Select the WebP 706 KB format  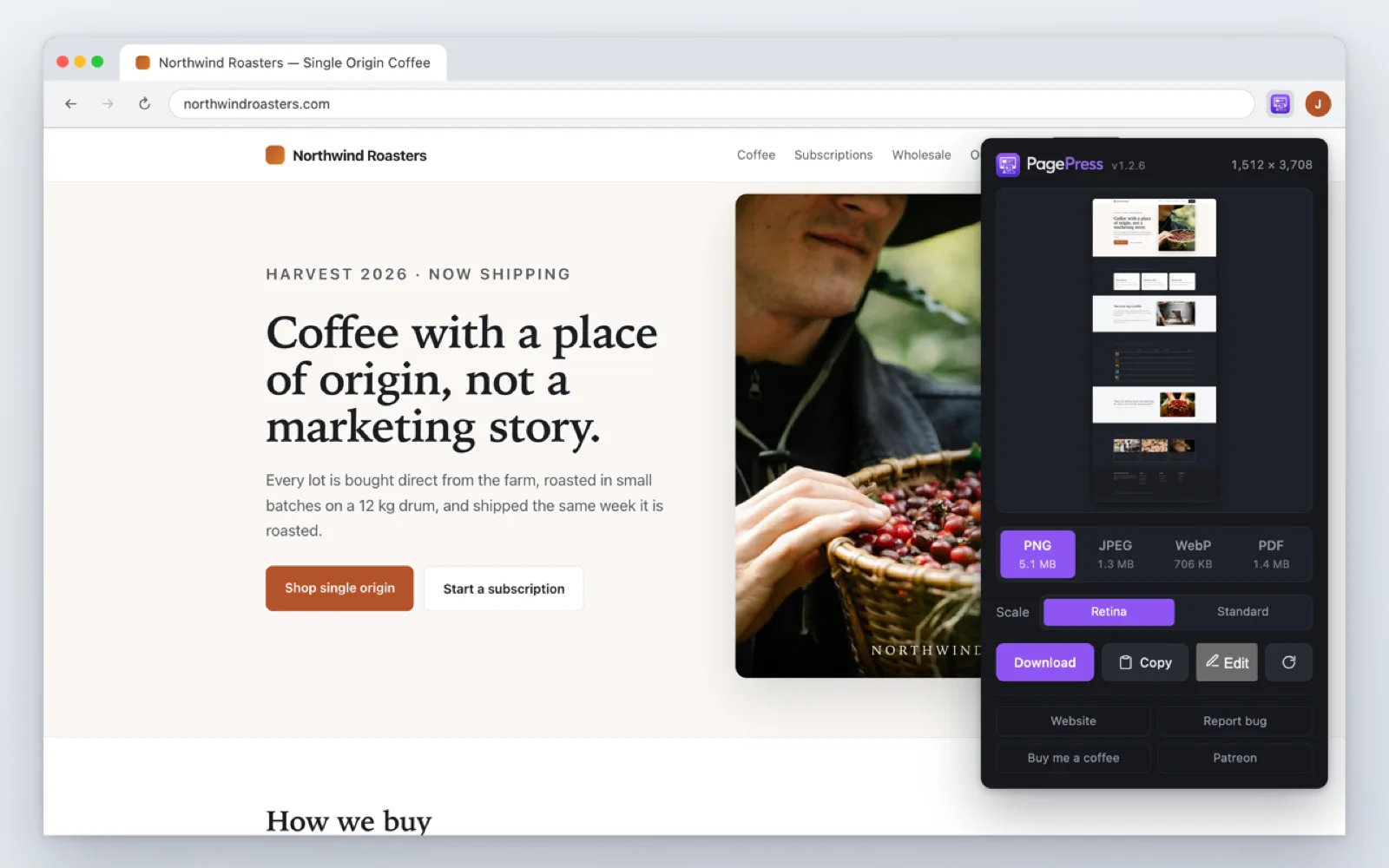(1193, 554)
